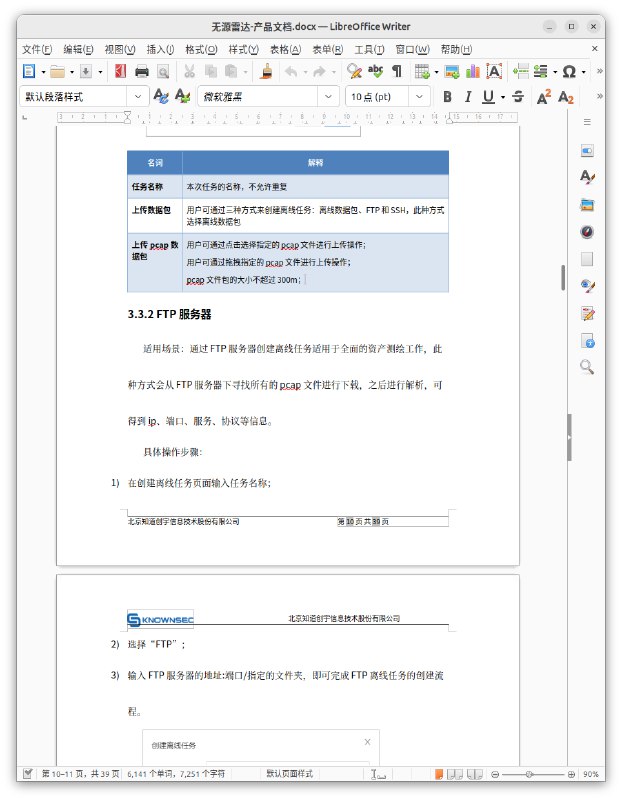622x800 pixels.
Task: Open the New document dropdown arrow
Action: (43, 72)
